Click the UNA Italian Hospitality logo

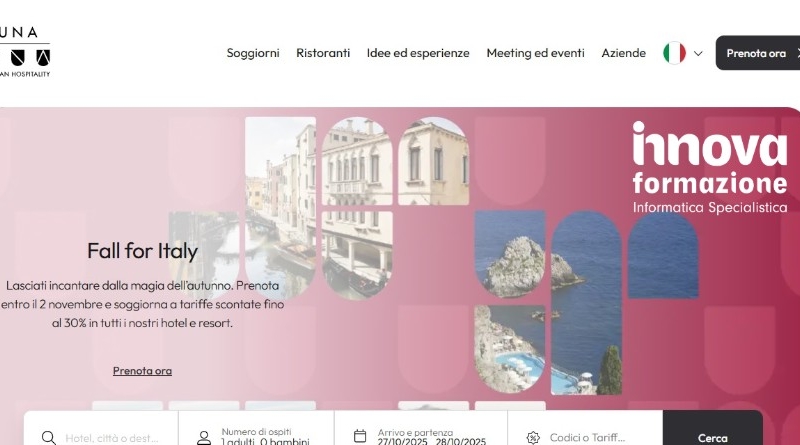pyautogui.click(x=24, y=52)
